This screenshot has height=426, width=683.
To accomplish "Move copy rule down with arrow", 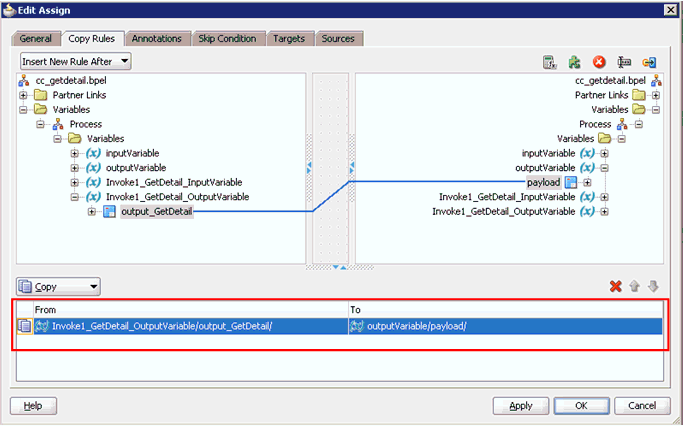I will click(653, 286).
